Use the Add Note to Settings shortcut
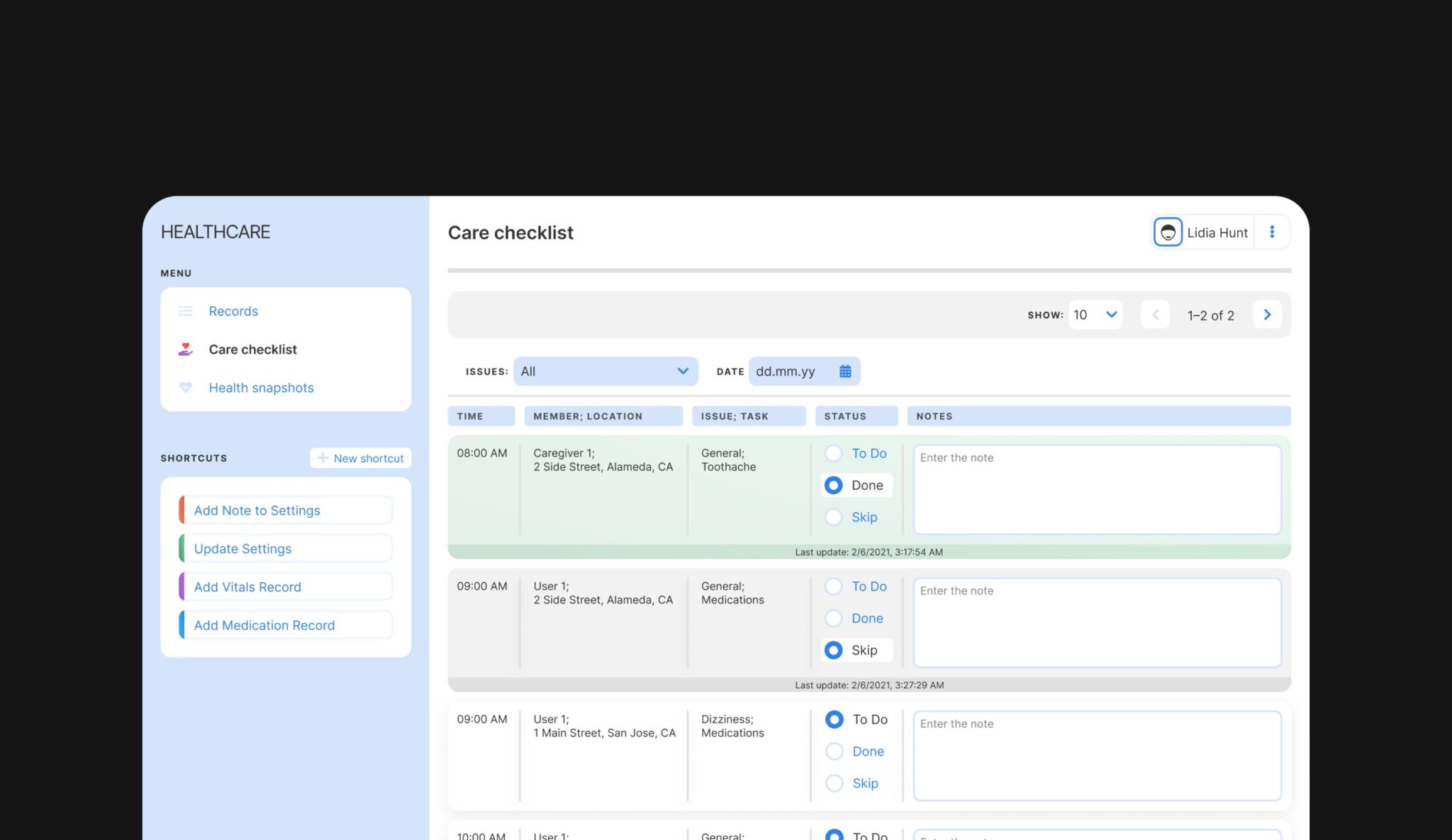The height and width of the screenshot is (840, 1452). point(286,510)
